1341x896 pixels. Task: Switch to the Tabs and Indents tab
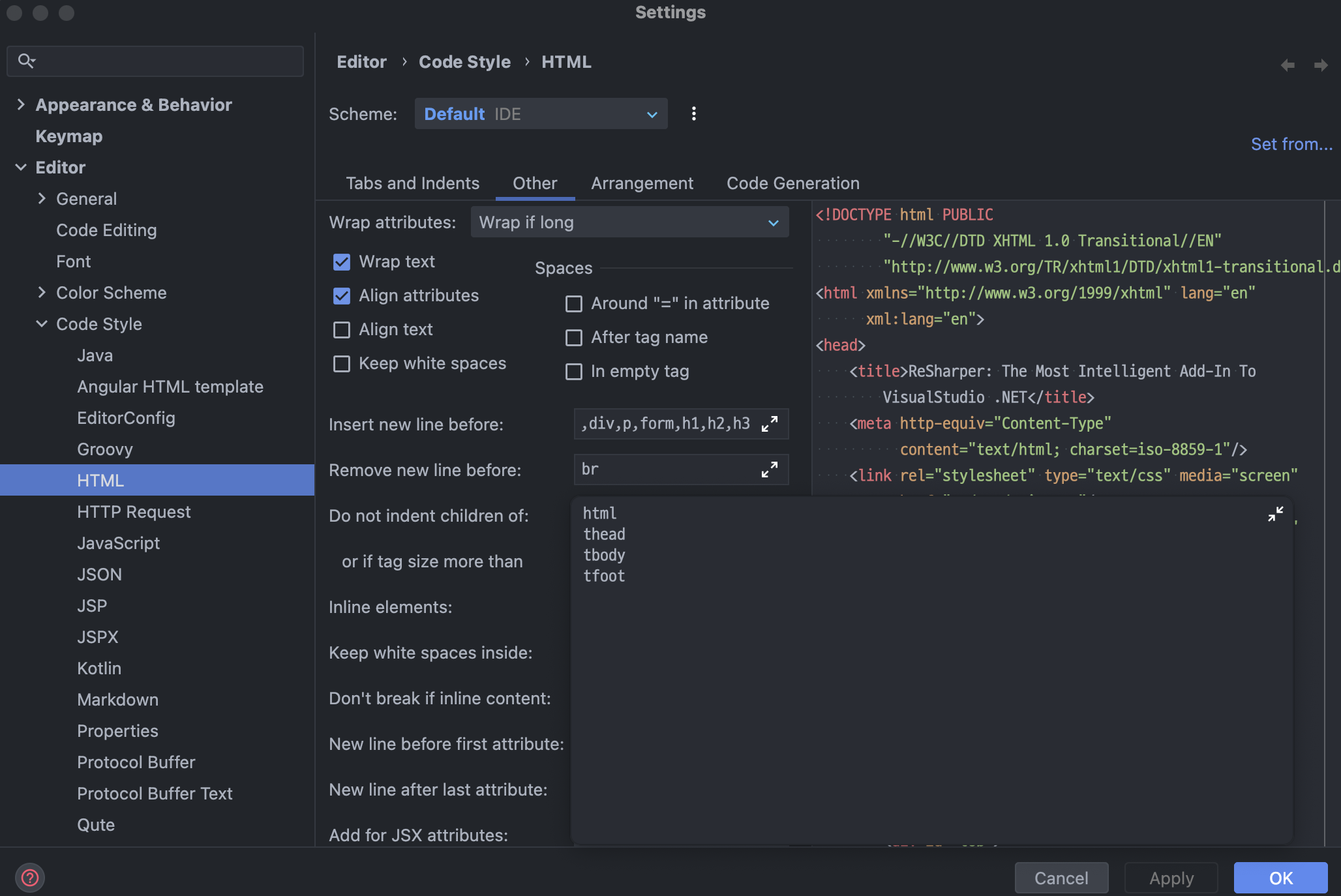click(412, 183)
